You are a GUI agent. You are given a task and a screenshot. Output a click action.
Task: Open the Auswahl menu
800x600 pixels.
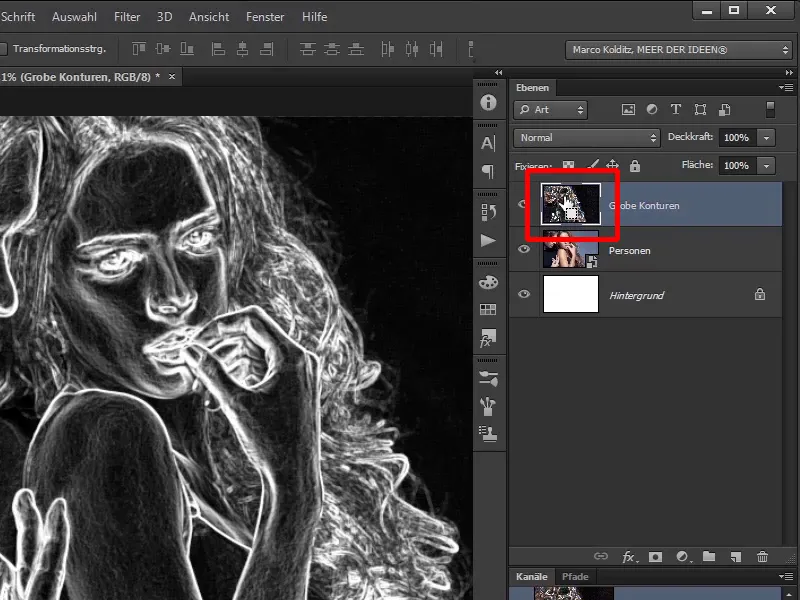74,17
